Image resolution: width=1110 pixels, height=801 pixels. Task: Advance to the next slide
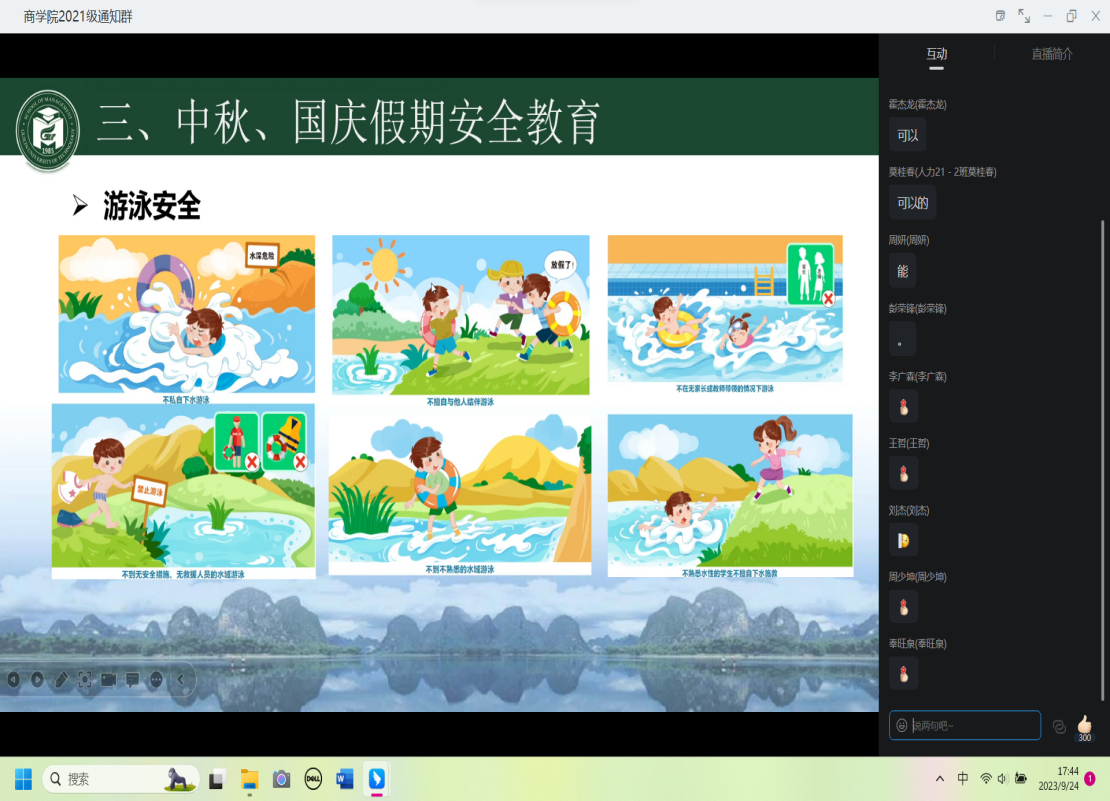click(x=37, y=680)
